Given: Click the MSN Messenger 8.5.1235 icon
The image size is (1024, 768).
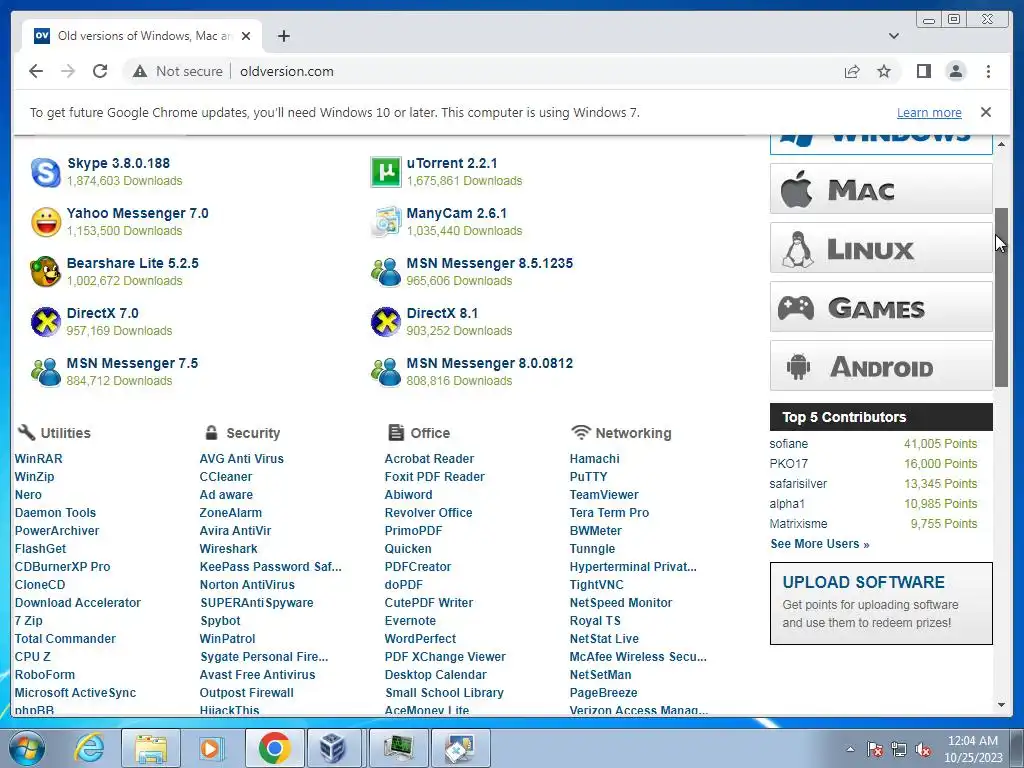Looking at the screenshot, I should (x=385, y=272).
